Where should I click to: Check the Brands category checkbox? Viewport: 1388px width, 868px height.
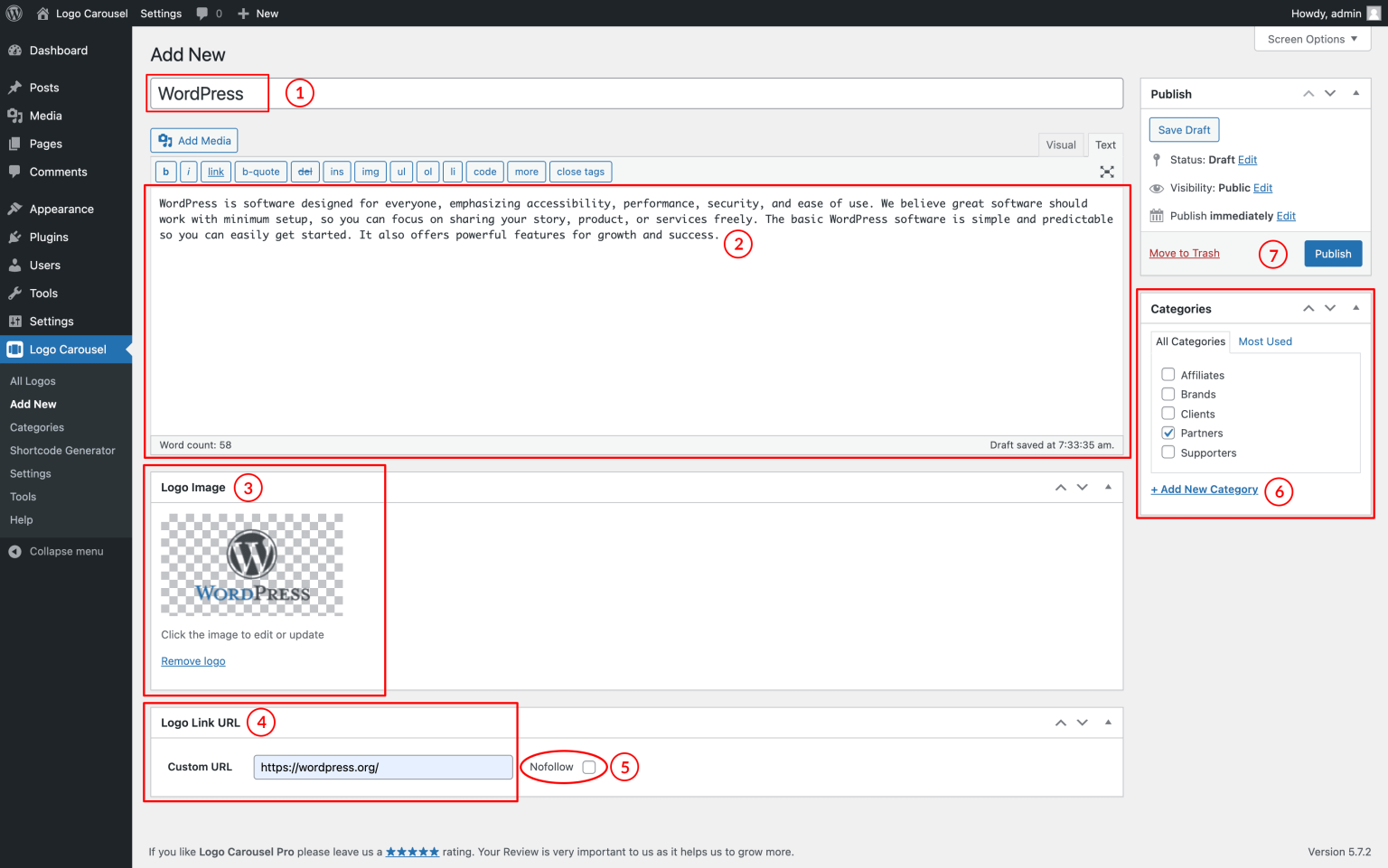(1168, 394)
